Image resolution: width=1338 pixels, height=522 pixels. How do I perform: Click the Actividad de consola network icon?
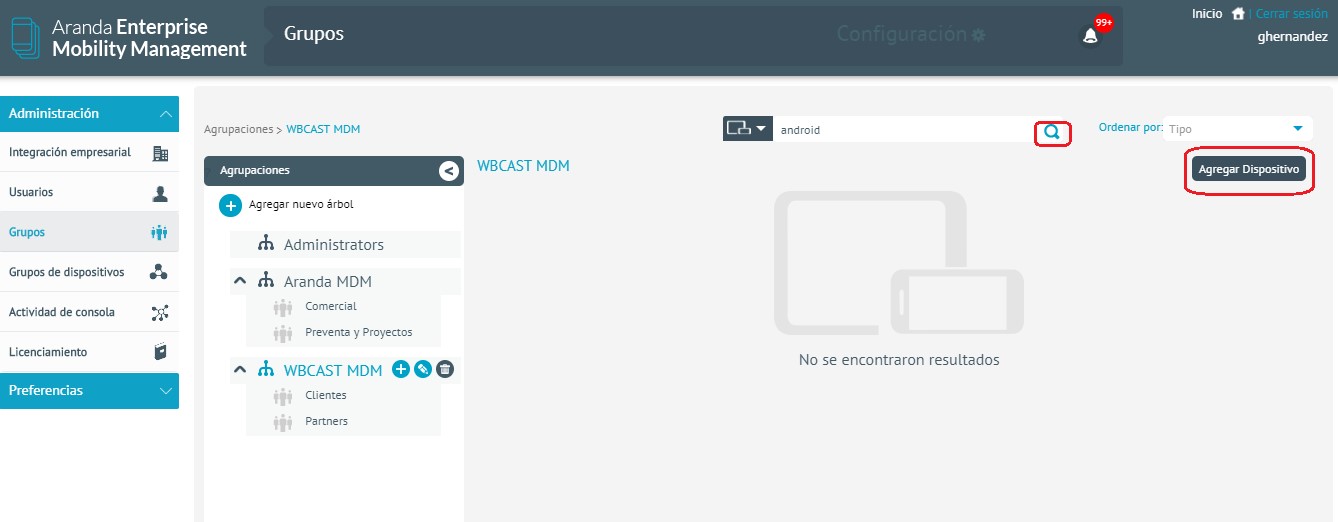(x=160, y=313)
